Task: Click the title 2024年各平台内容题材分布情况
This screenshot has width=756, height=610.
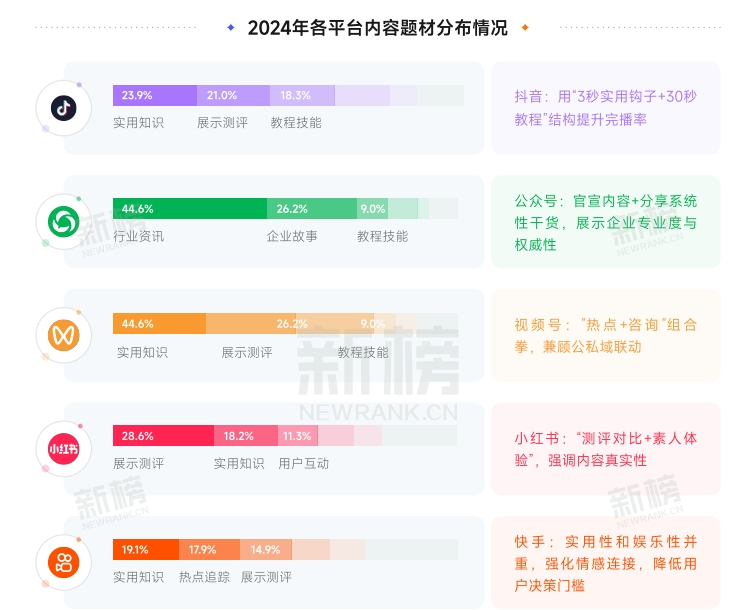Action: (x=378, y=28)
